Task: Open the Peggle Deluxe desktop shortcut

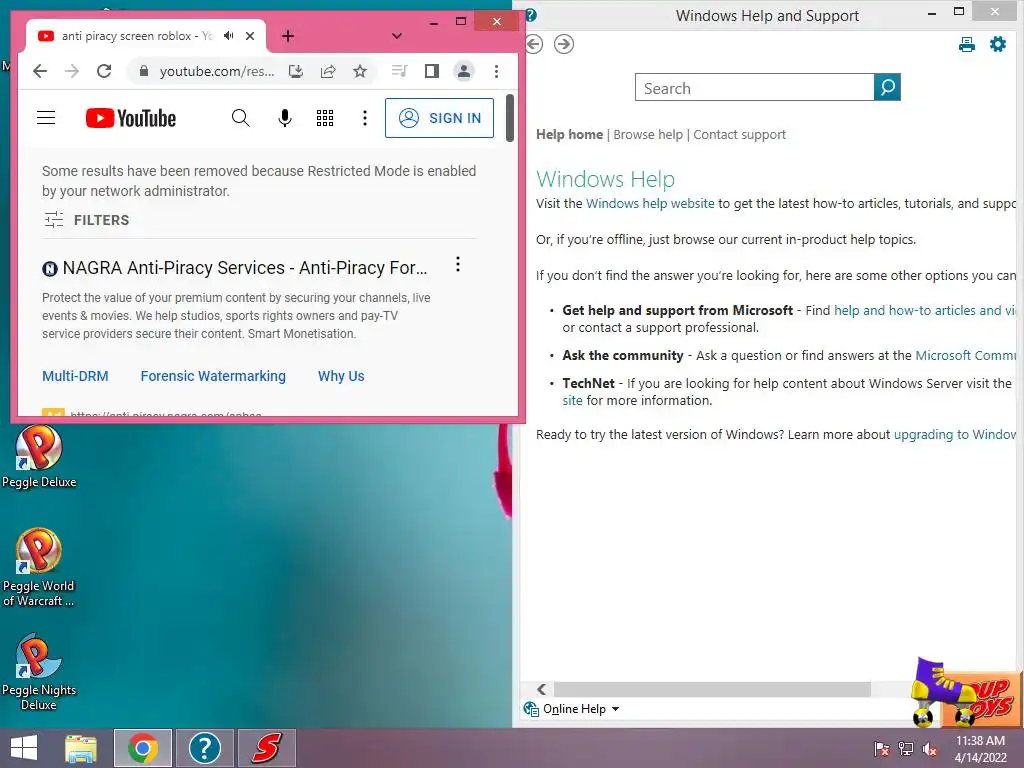Action: pyautogui.click(x=39, y=456)
